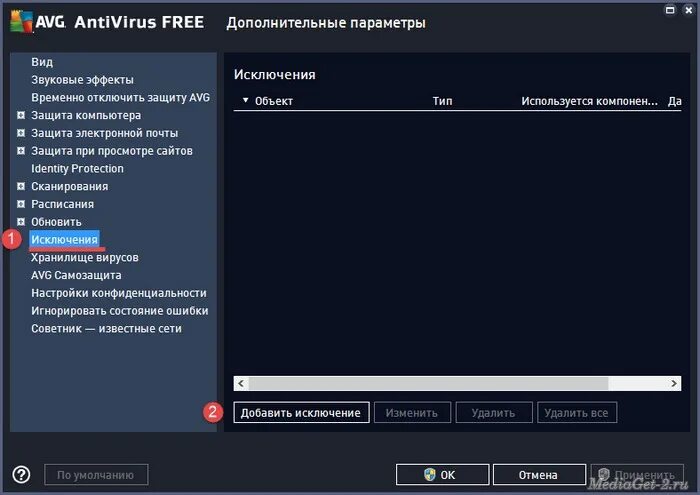The image size is (700, 495).
Task: Confirm with the OK button
Action: [x=442, y=474]
